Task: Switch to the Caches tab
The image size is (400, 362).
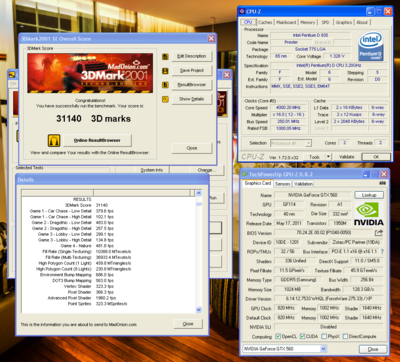Action: [x=265, y=22]
